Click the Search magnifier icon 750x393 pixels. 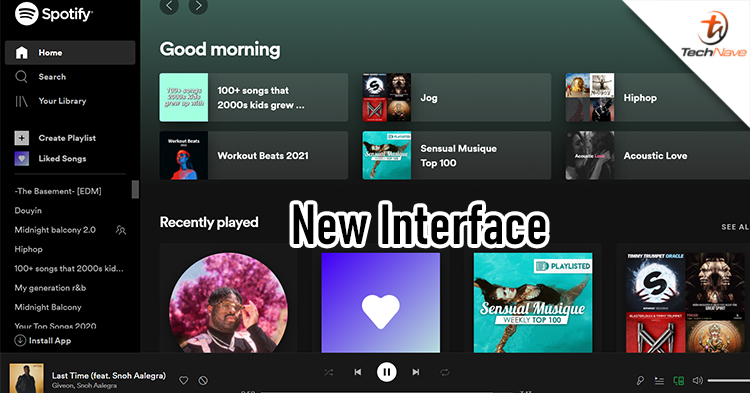click(21, 76)
